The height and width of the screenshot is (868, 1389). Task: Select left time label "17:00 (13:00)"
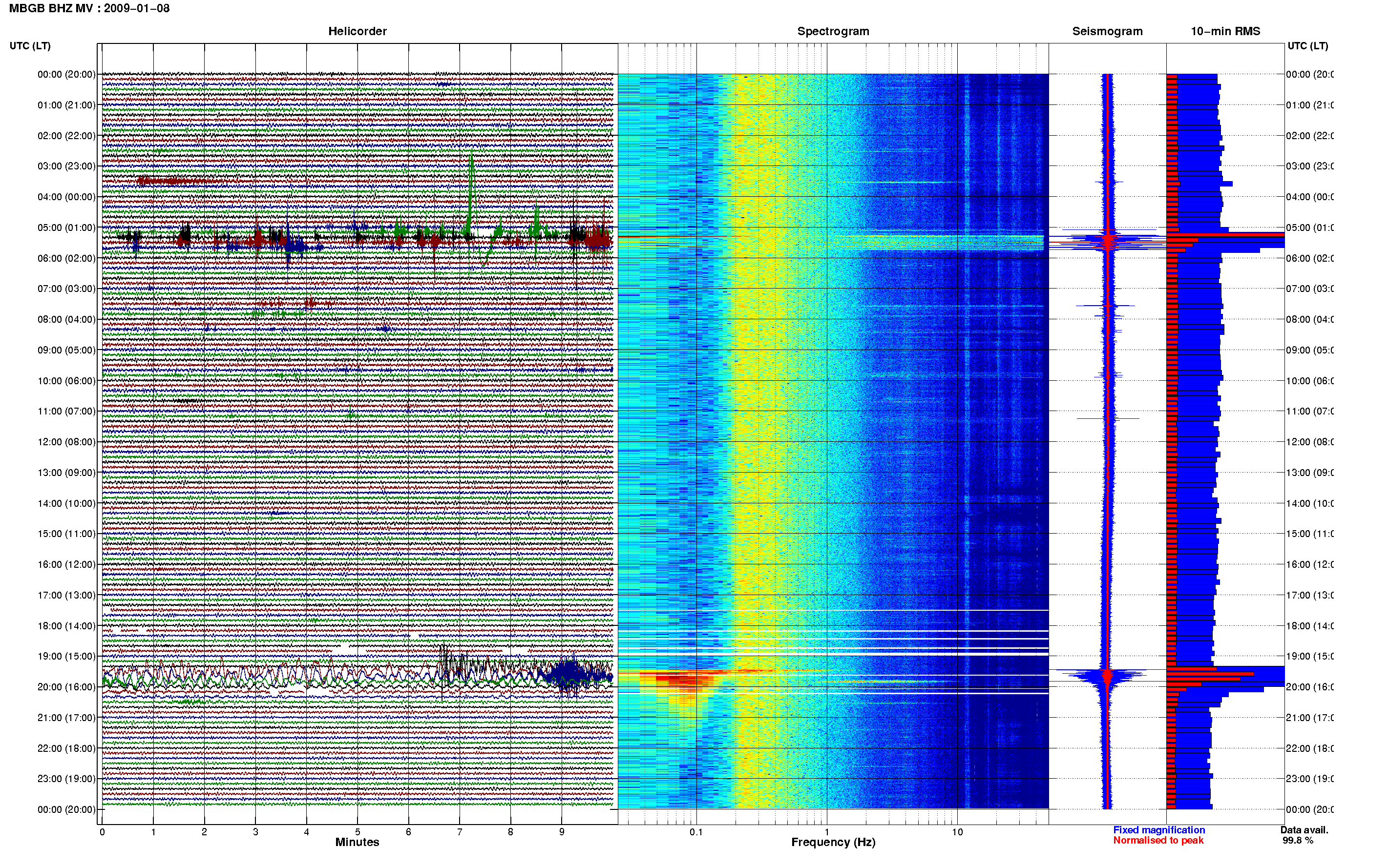(x=66, y=595)
